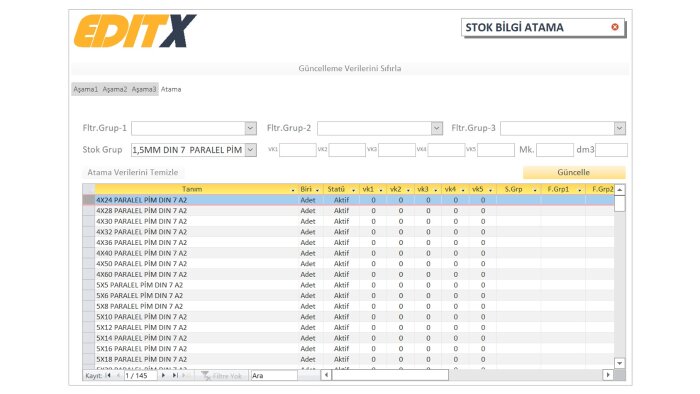Viewport: 700px width, 394px height.
Task: Select row 4X36 PARALEL PİM DIN 7 A2
Action: [348, 243]
